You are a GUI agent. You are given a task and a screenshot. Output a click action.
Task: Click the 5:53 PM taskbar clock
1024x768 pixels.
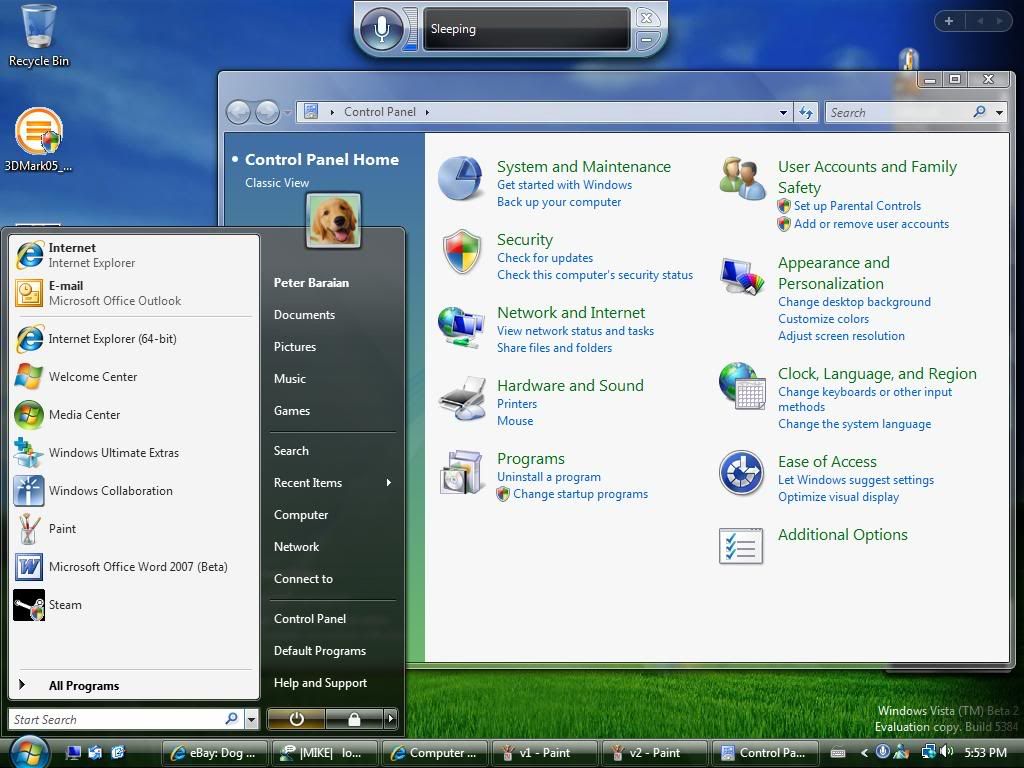(x=985, y=753)
